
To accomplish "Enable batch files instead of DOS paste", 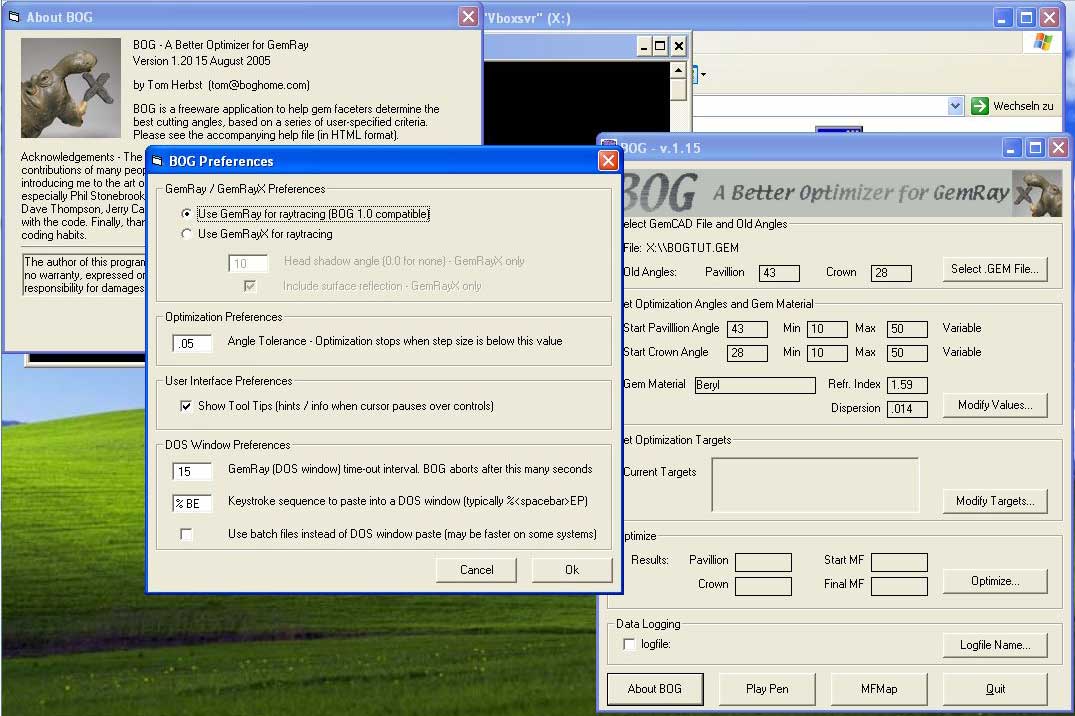I will click(x=186, y=534).
